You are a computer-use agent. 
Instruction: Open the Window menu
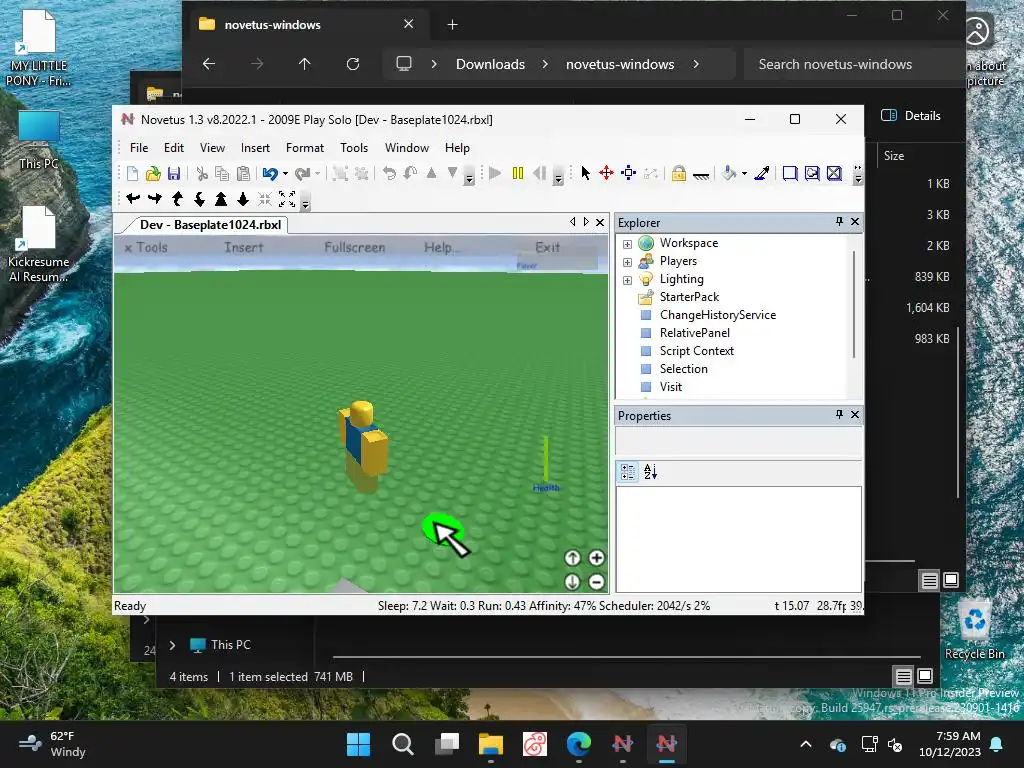click(406, 148)
